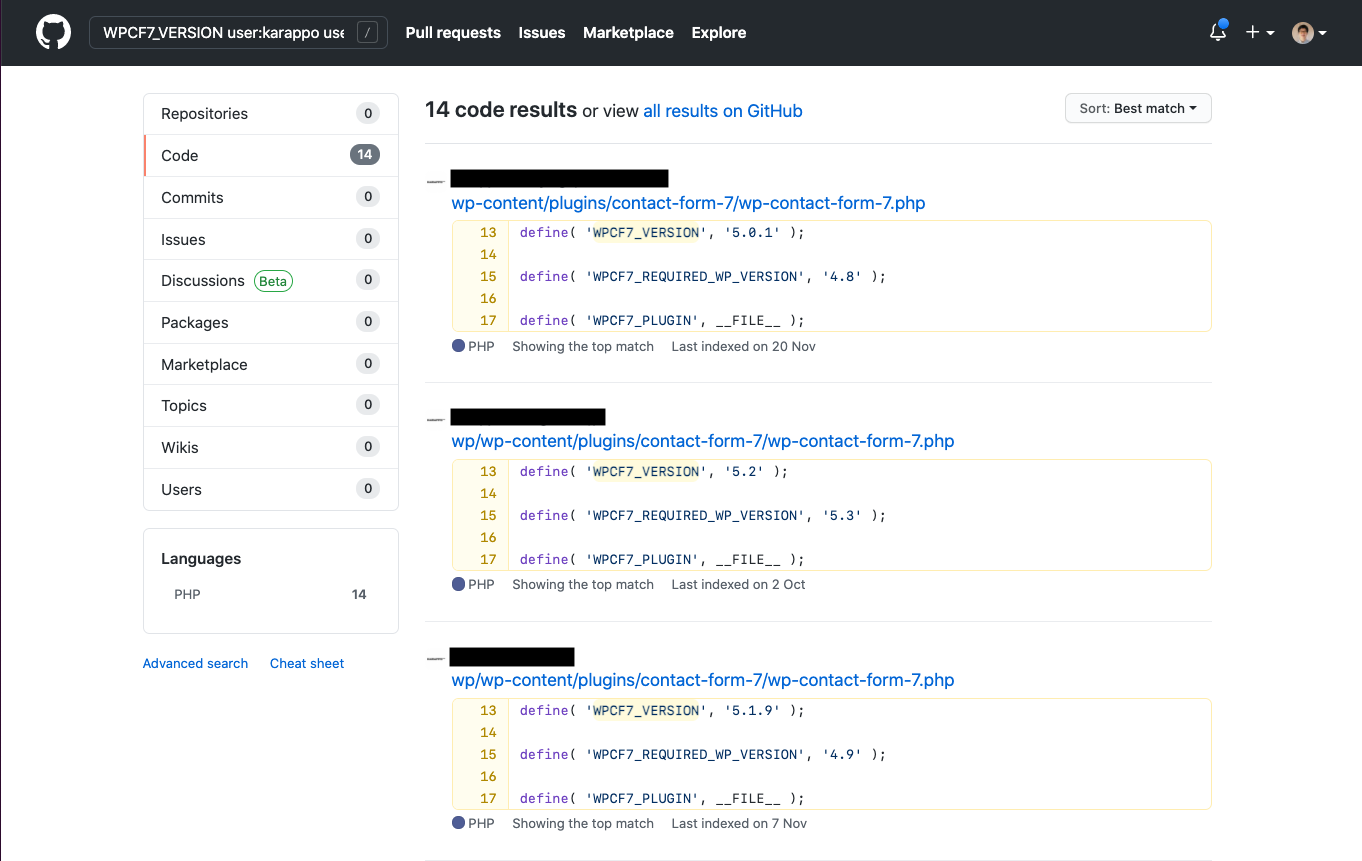Image resolution: width=1362 pixels, height=861 pixels.
Task: Open first wp-contact-form-7.php file result
Action: pos(688,203)
